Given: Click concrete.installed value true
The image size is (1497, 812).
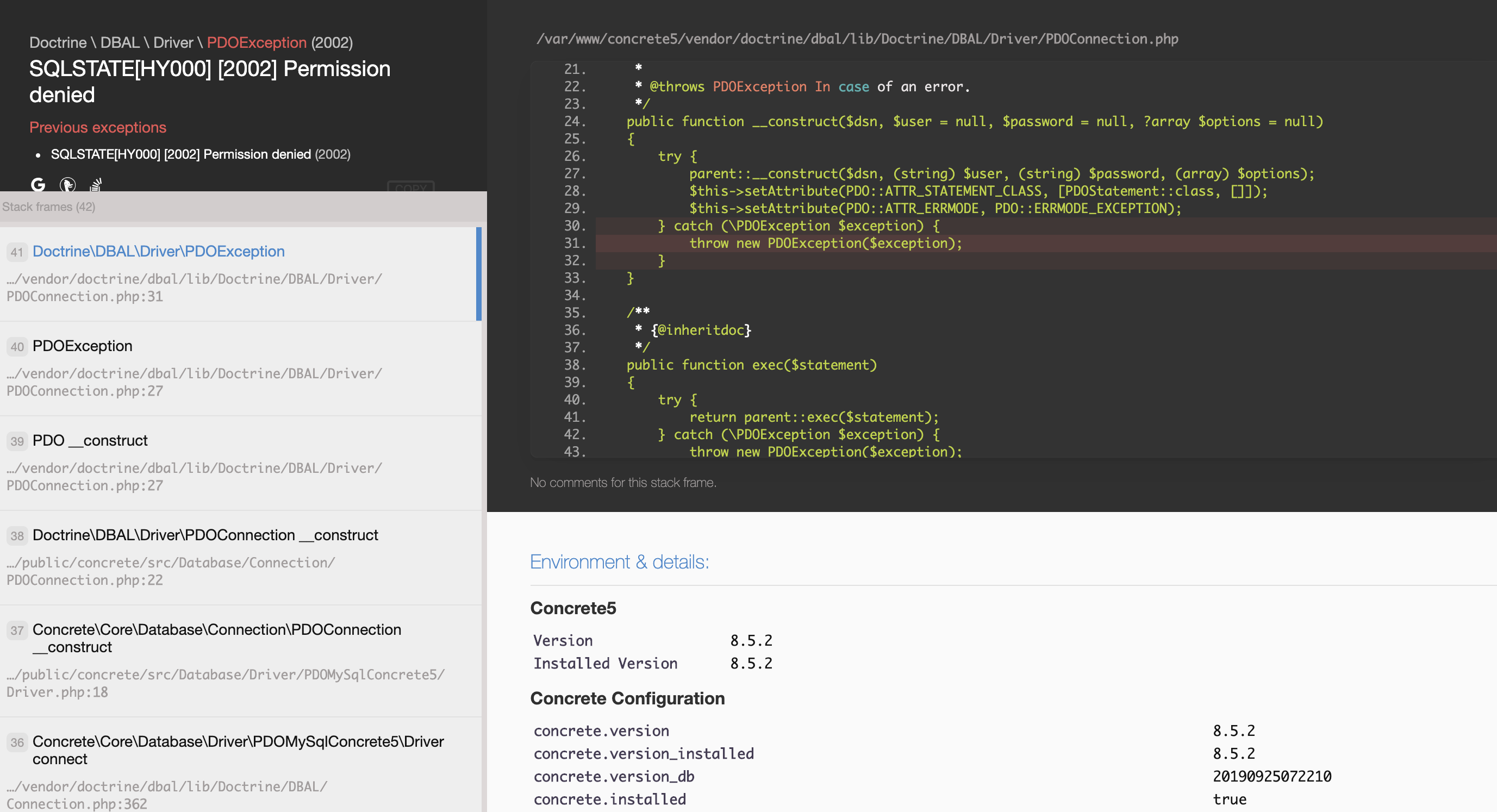Looking at the screenshot, I should click(1230, 799).
